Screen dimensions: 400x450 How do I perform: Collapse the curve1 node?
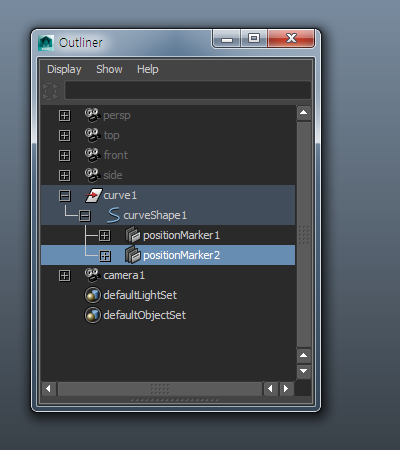tap(65, 196)
